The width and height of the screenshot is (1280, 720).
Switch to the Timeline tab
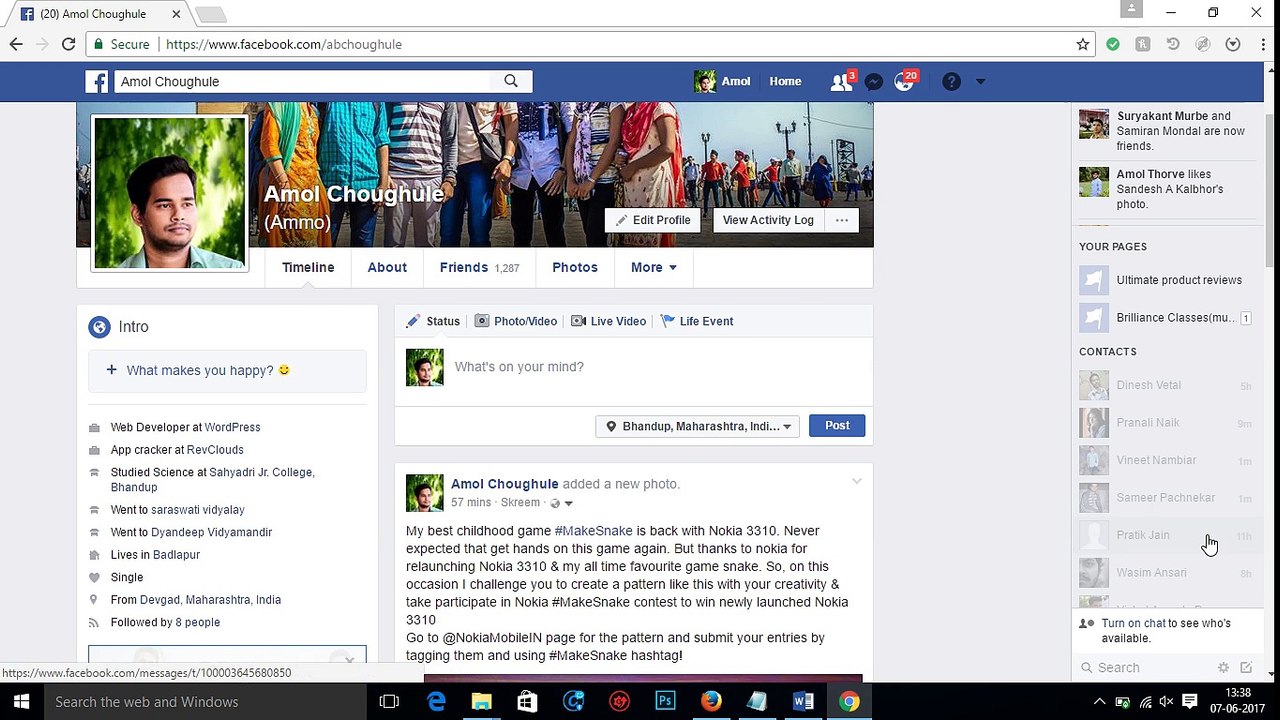tap(308, 267)
